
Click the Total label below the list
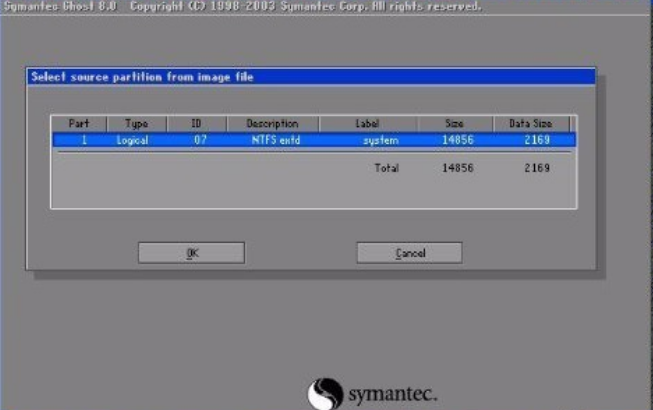coord(386,168)
